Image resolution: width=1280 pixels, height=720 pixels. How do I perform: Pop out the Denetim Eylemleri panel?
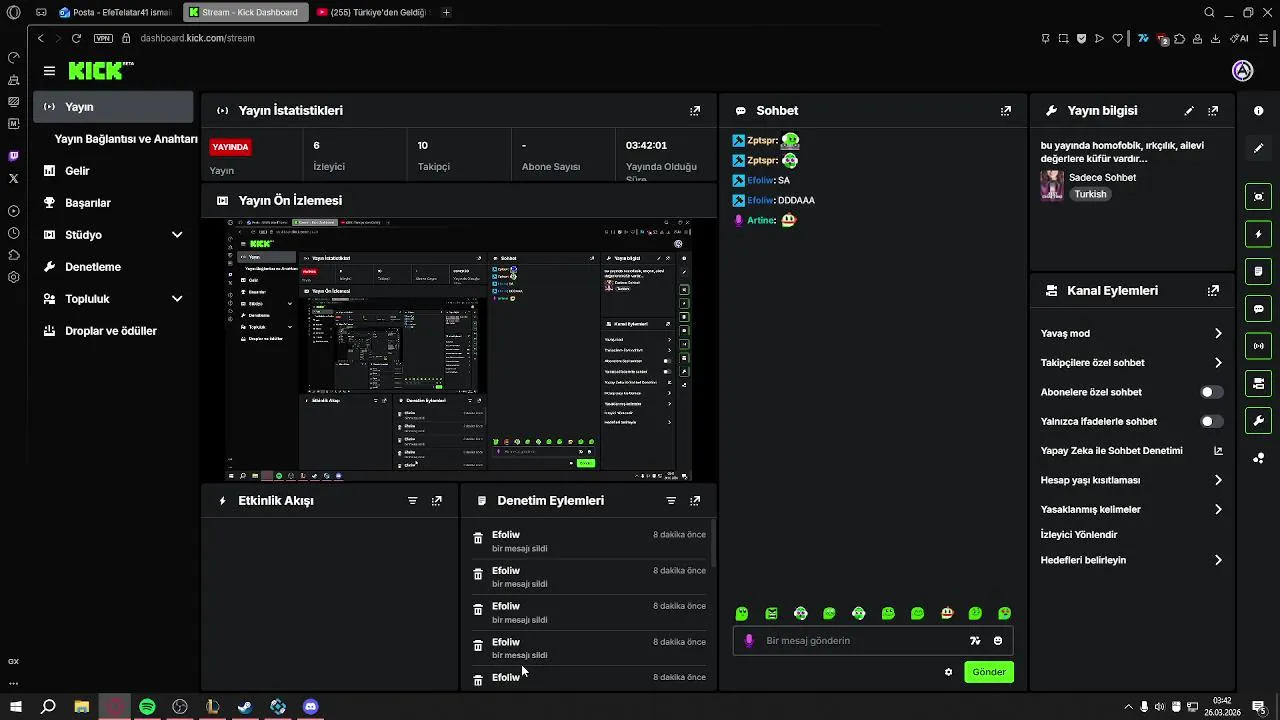695,501
